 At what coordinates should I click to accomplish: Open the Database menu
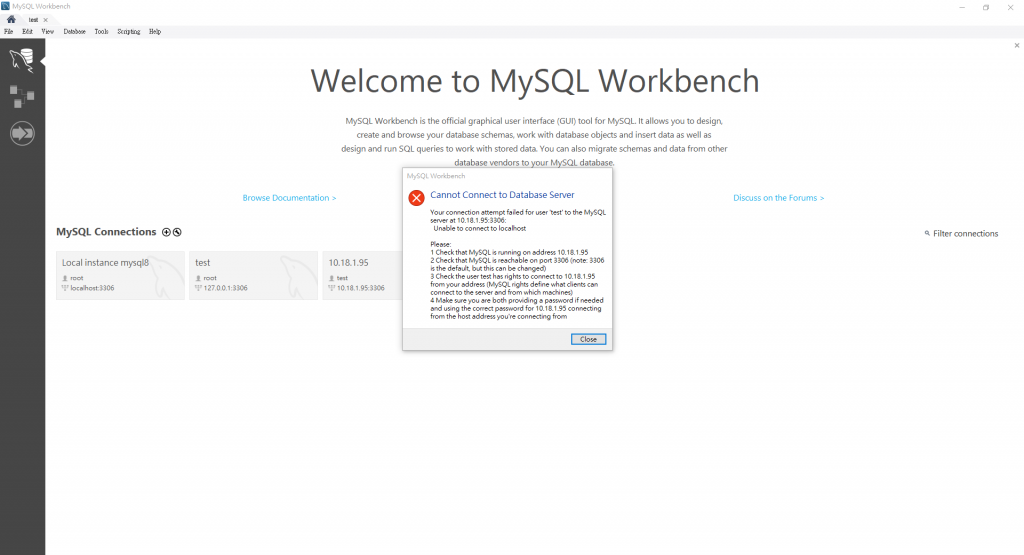click(x=74, y=31)
